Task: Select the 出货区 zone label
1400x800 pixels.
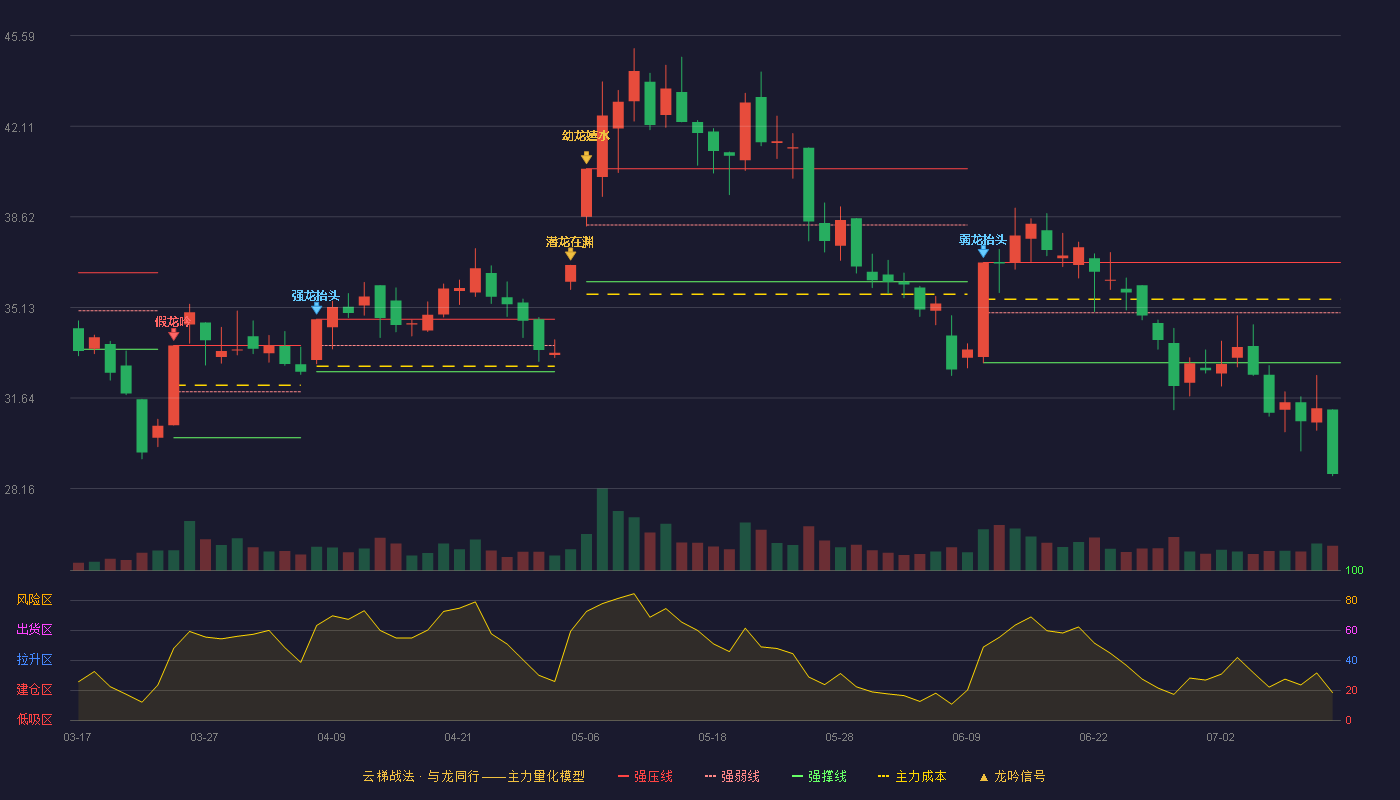Action: 34,630
